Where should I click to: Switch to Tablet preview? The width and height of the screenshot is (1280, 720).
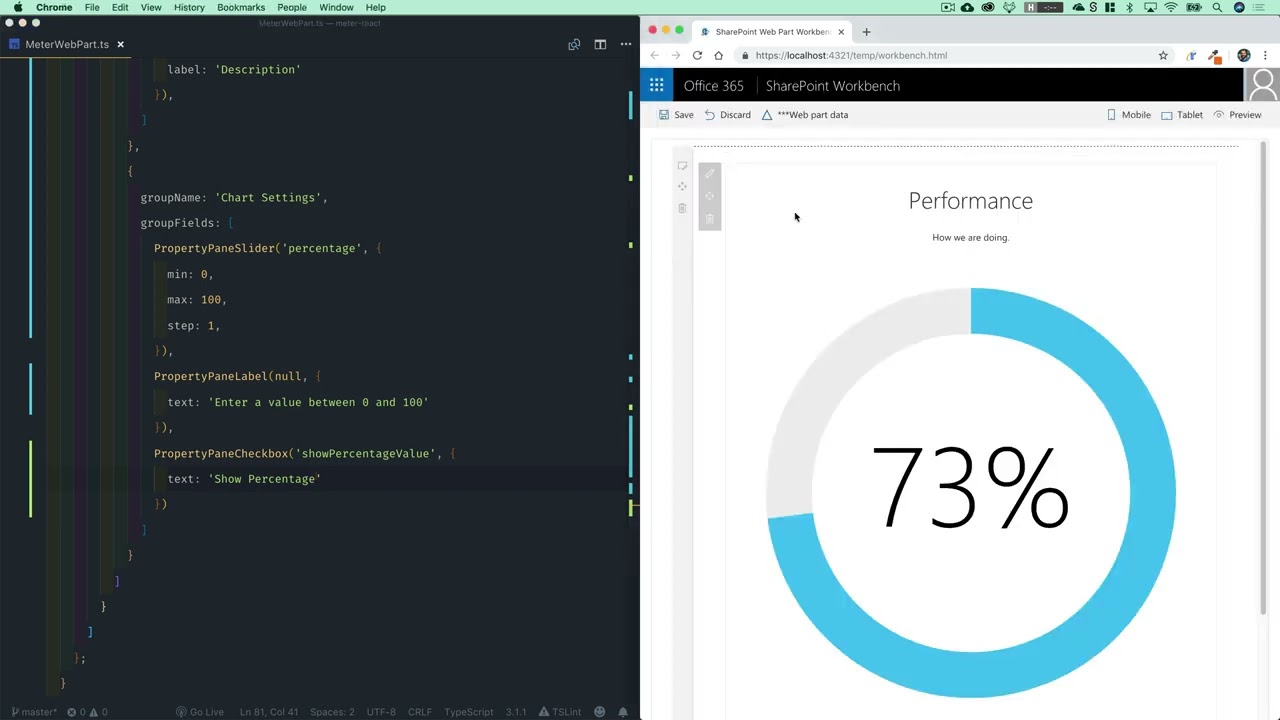pyautogui.click(x=1182, y=115)
